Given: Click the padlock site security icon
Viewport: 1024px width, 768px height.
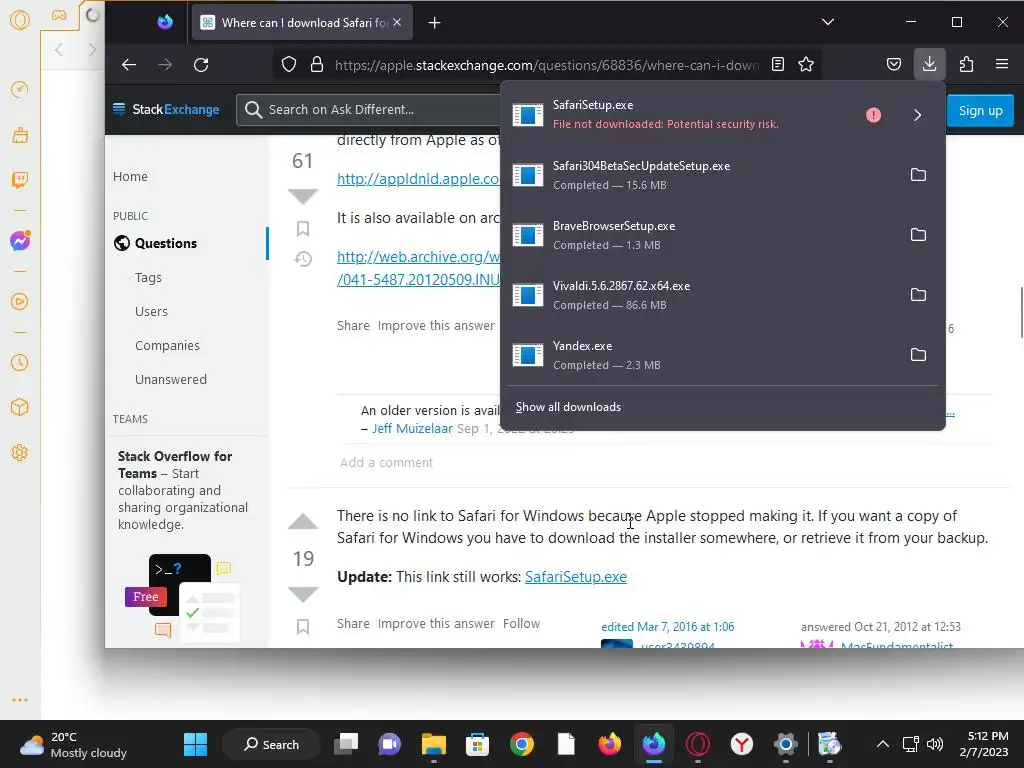Looking at the screenshot, I should coord(317,65).
